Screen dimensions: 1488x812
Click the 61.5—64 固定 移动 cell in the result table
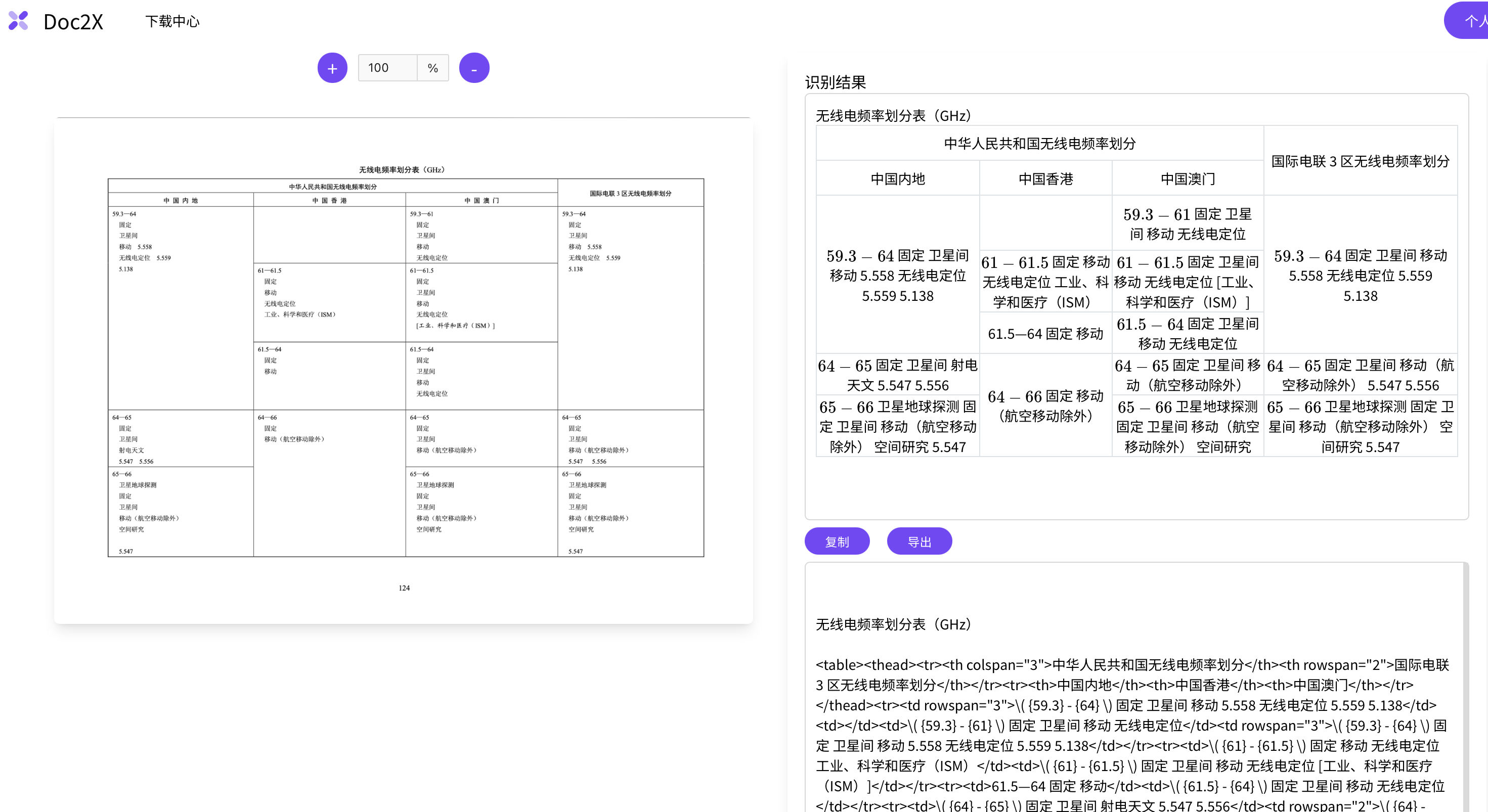(x=1045, y=333)
